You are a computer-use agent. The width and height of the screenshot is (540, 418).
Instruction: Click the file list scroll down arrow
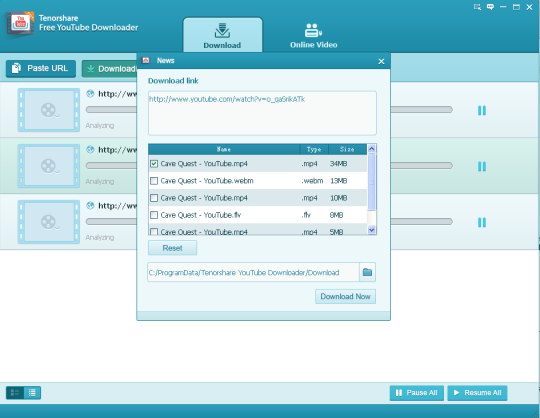[372, 230]
